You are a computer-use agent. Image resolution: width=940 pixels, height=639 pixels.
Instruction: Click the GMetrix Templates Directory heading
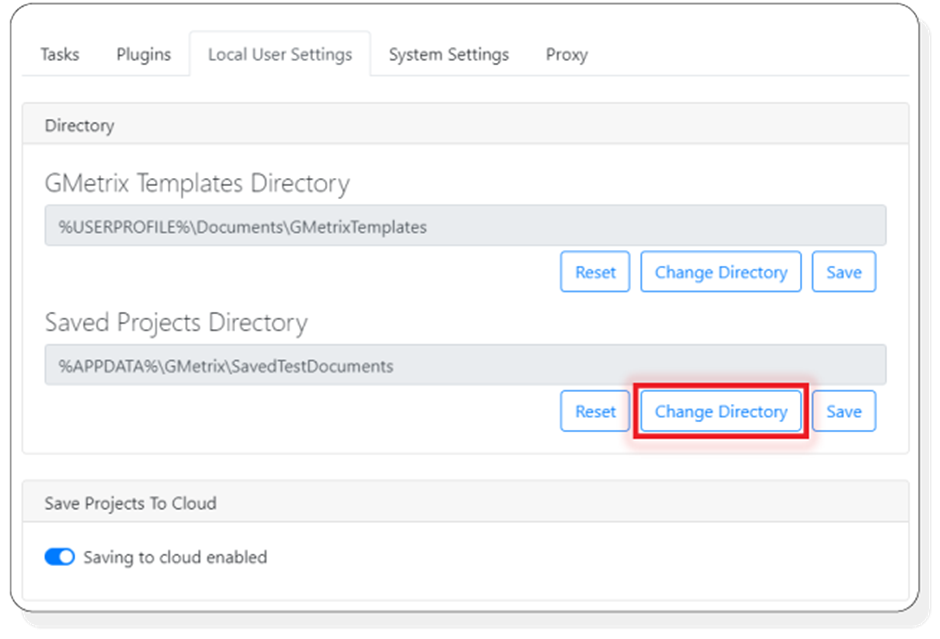(x=196, y=183)
